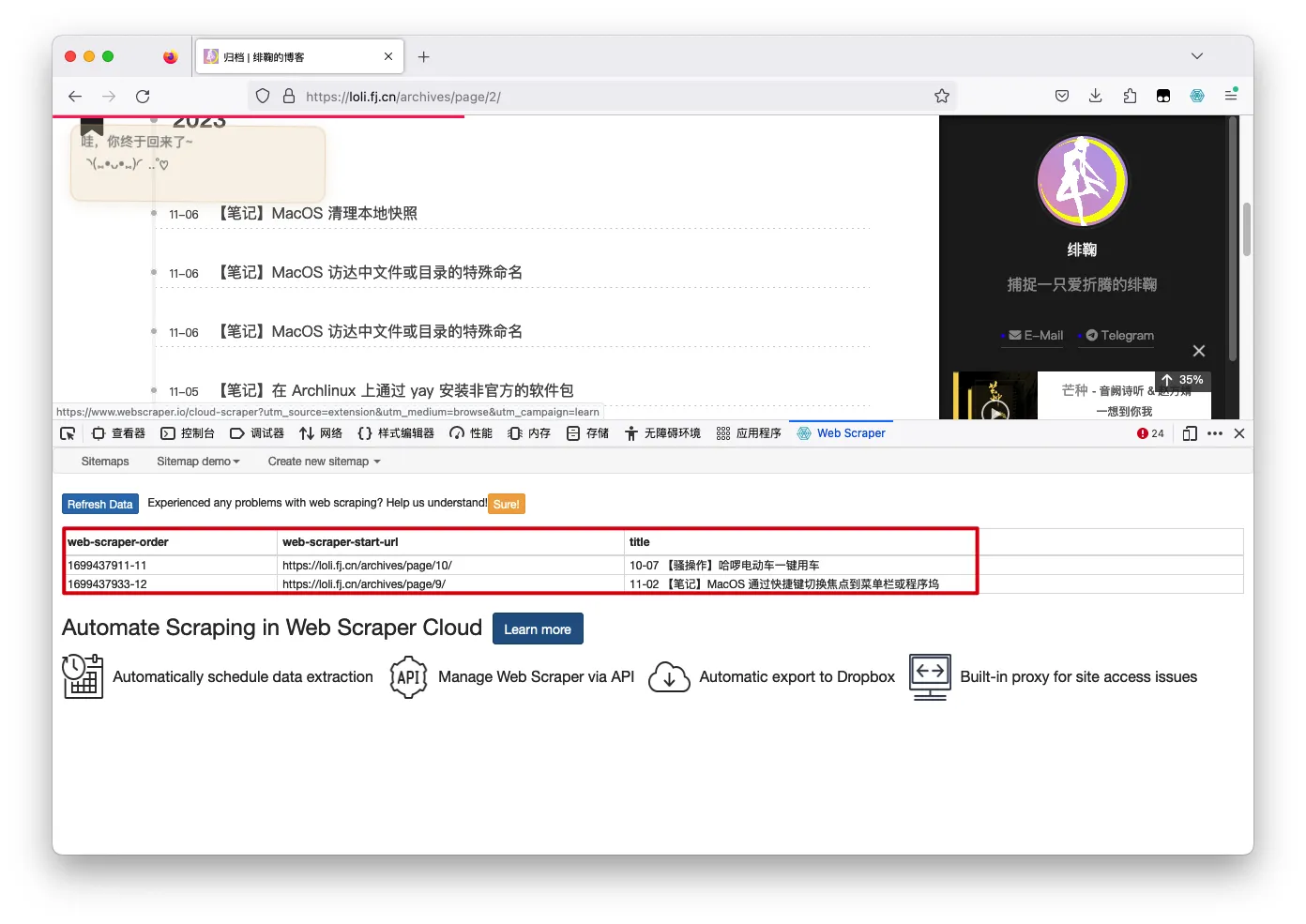Screen dimensions: 1306x924
Task: Open the 无障碍环境 accessibility panel
Action: (x=662, y=433)
